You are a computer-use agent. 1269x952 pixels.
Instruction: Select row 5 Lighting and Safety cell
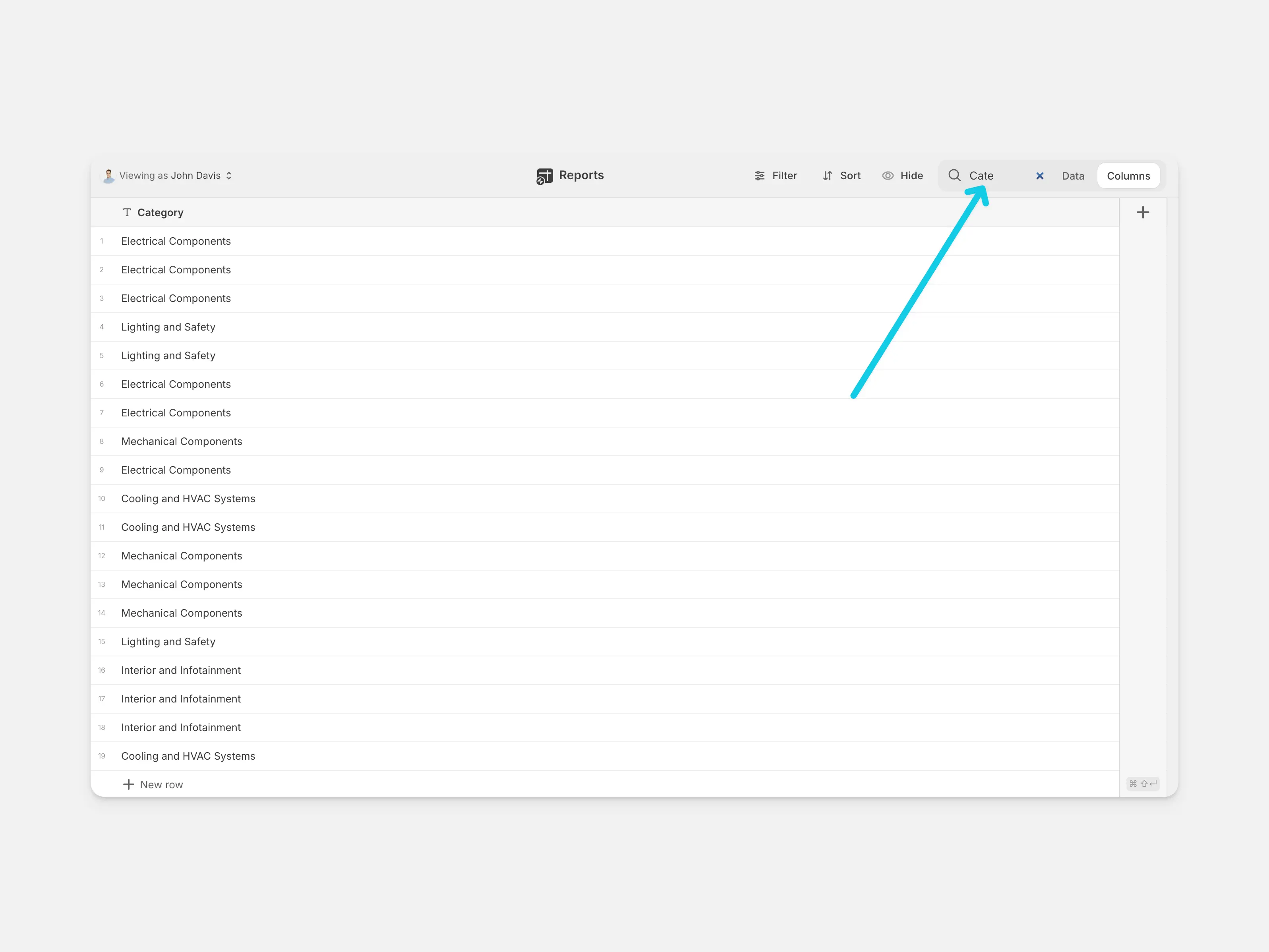(605, 356)
